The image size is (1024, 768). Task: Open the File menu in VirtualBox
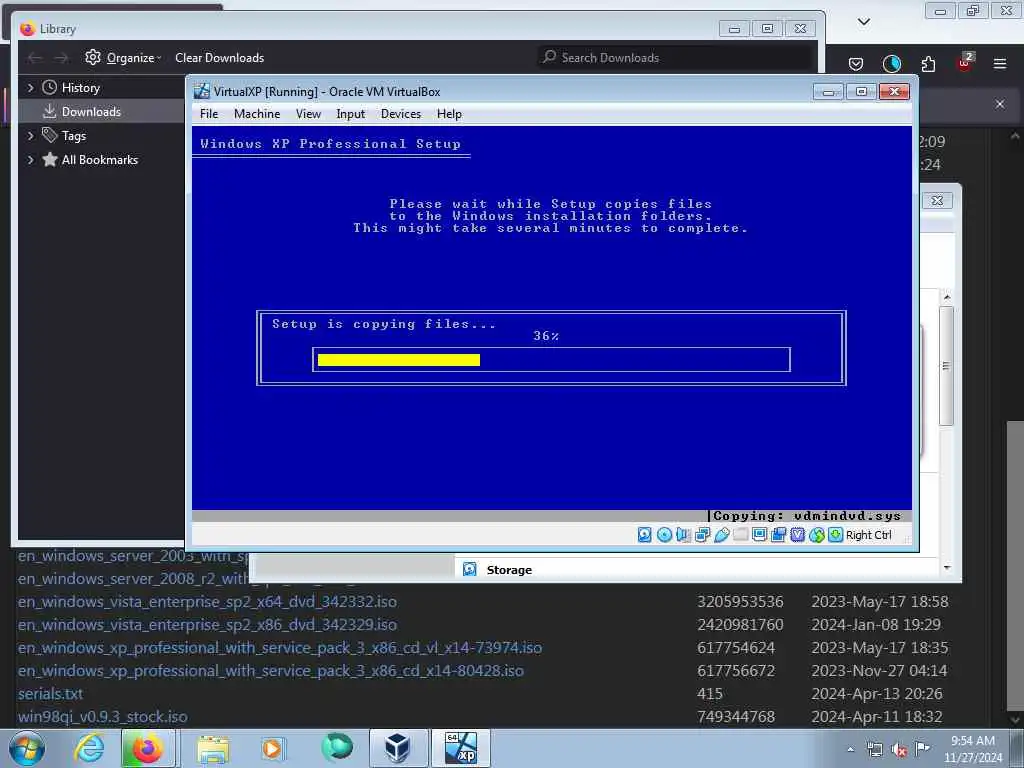click(209, 114)
